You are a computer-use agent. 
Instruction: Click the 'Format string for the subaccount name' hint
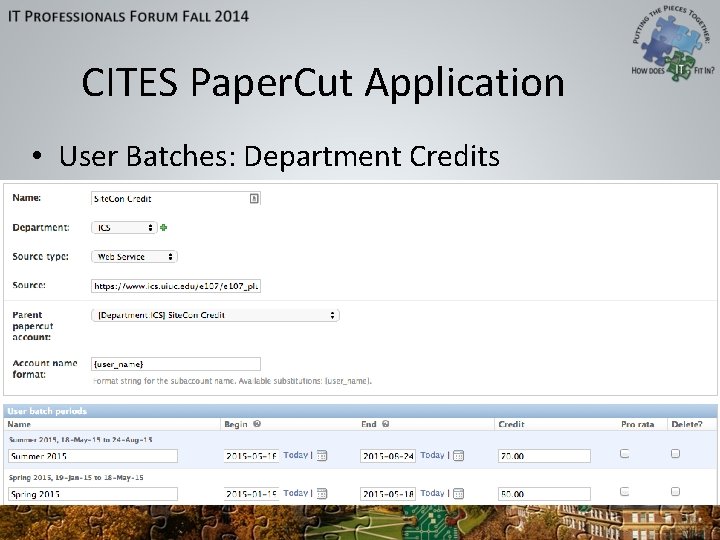tap(232, 381)
